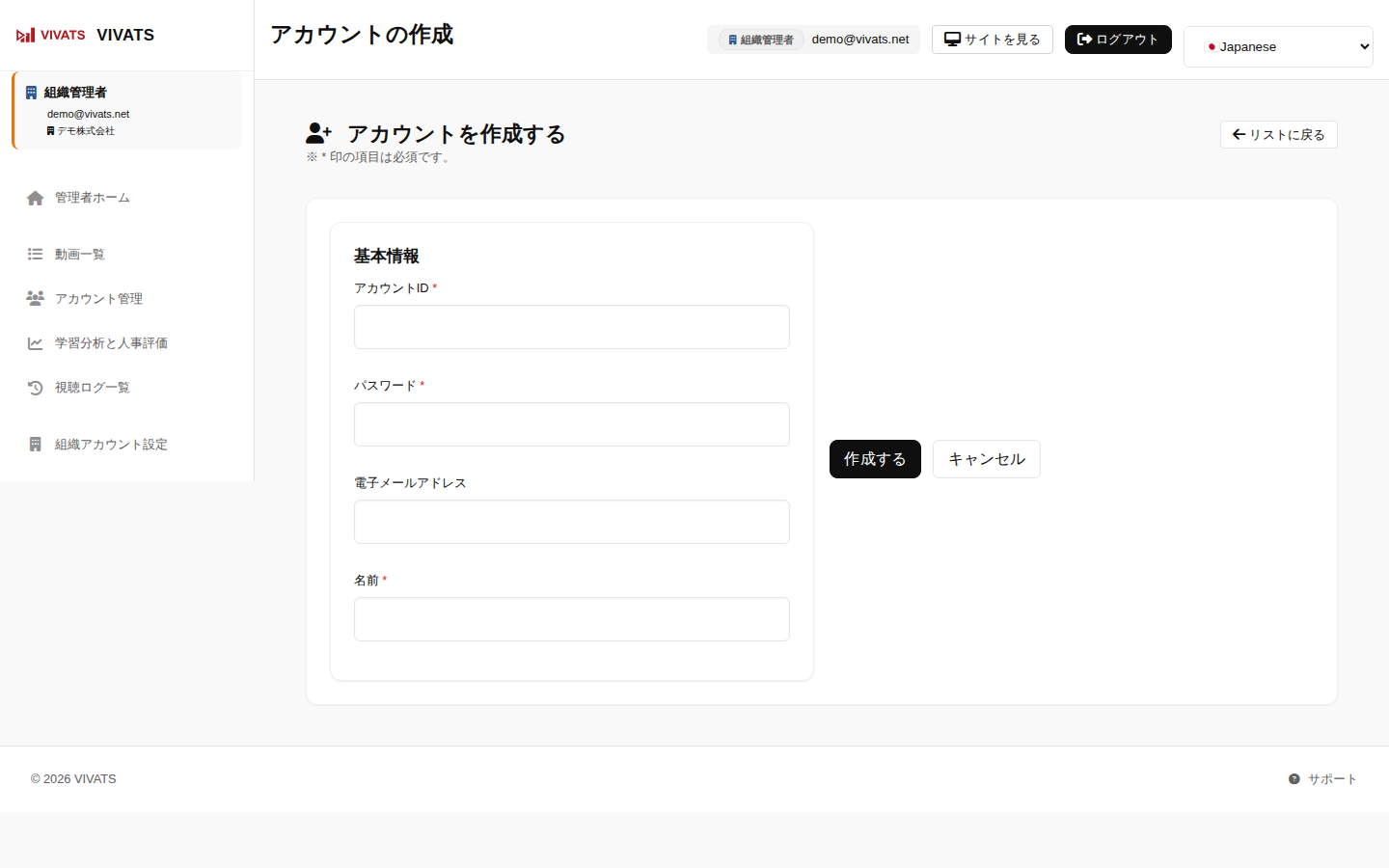This screenshot has height=868, width=1389.
Task: Go to アカウント管理 menu item
Action: point(126,299)
